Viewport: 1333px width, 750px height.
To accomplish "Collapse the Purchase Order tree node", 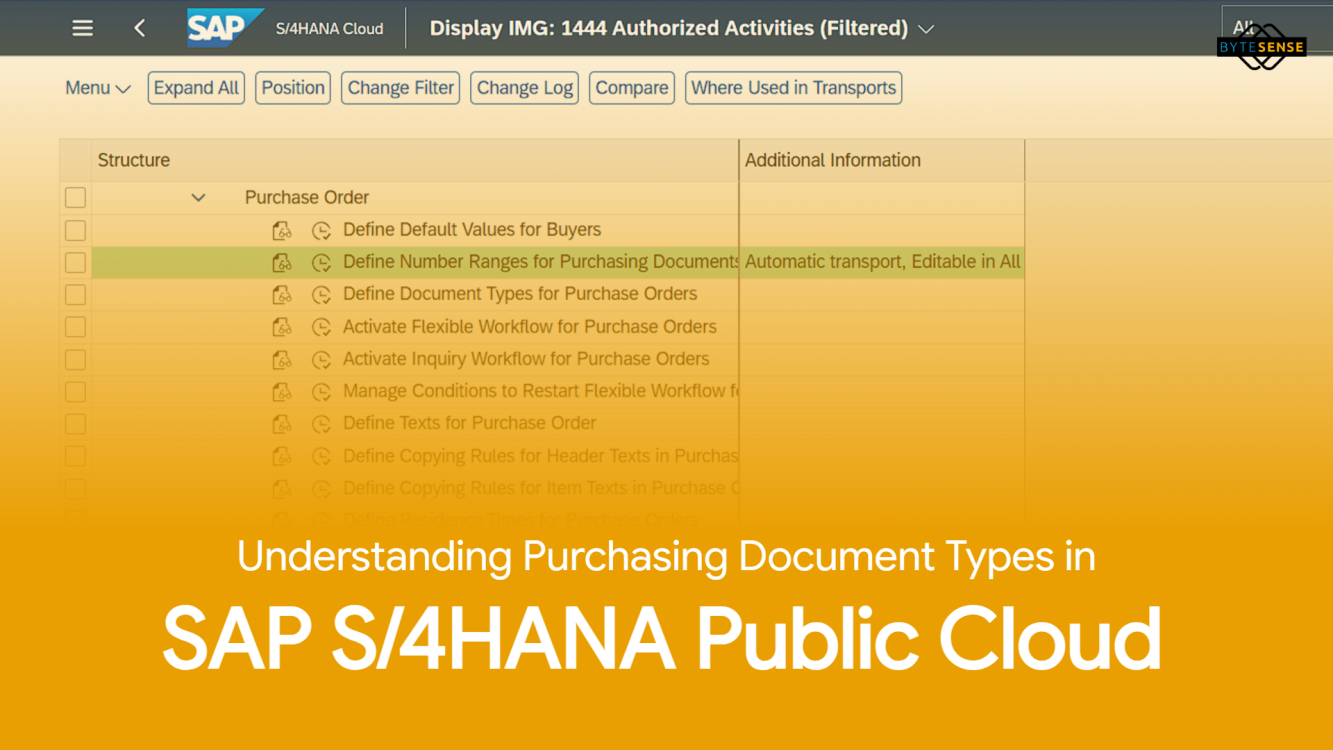I will [x=198, y=198].
